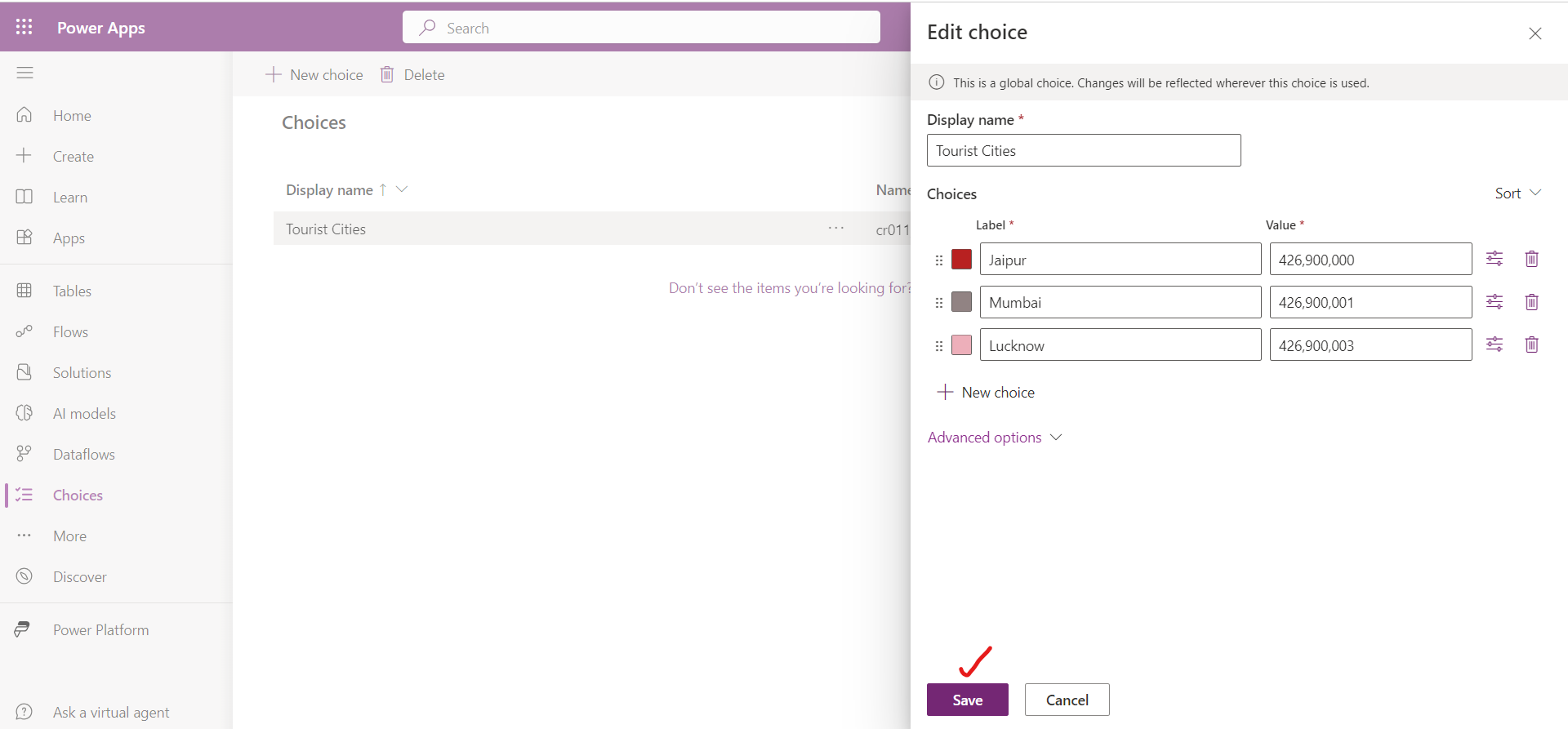Click the info icon in global choice notice
The image size is (1568, 729).
937,82
